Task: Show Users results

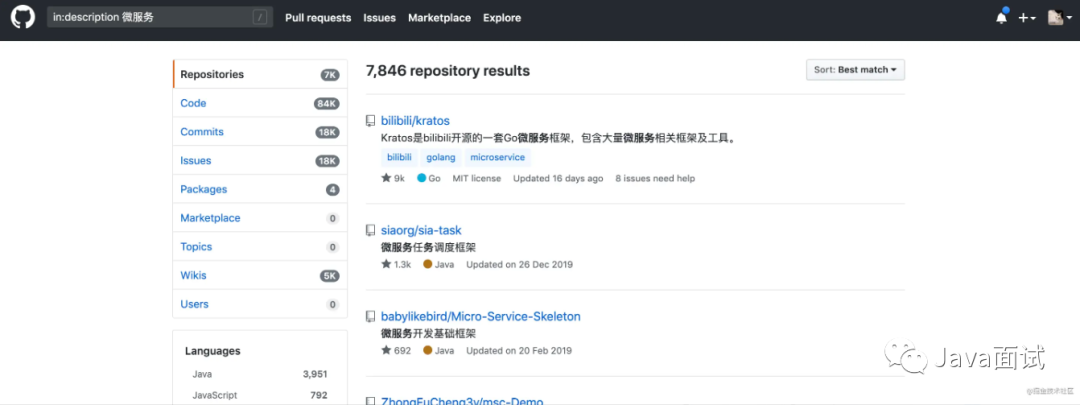Action: (x=260, y=304)
